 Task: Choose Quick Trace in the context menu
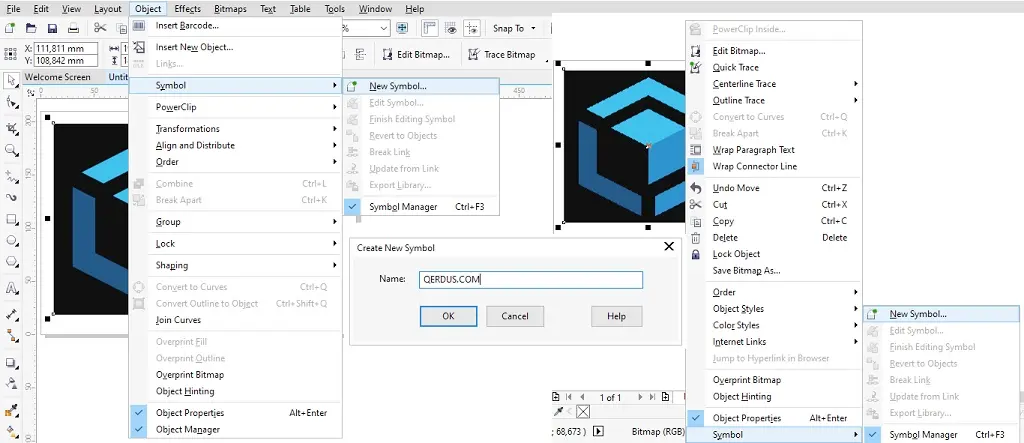pos(775,67)
